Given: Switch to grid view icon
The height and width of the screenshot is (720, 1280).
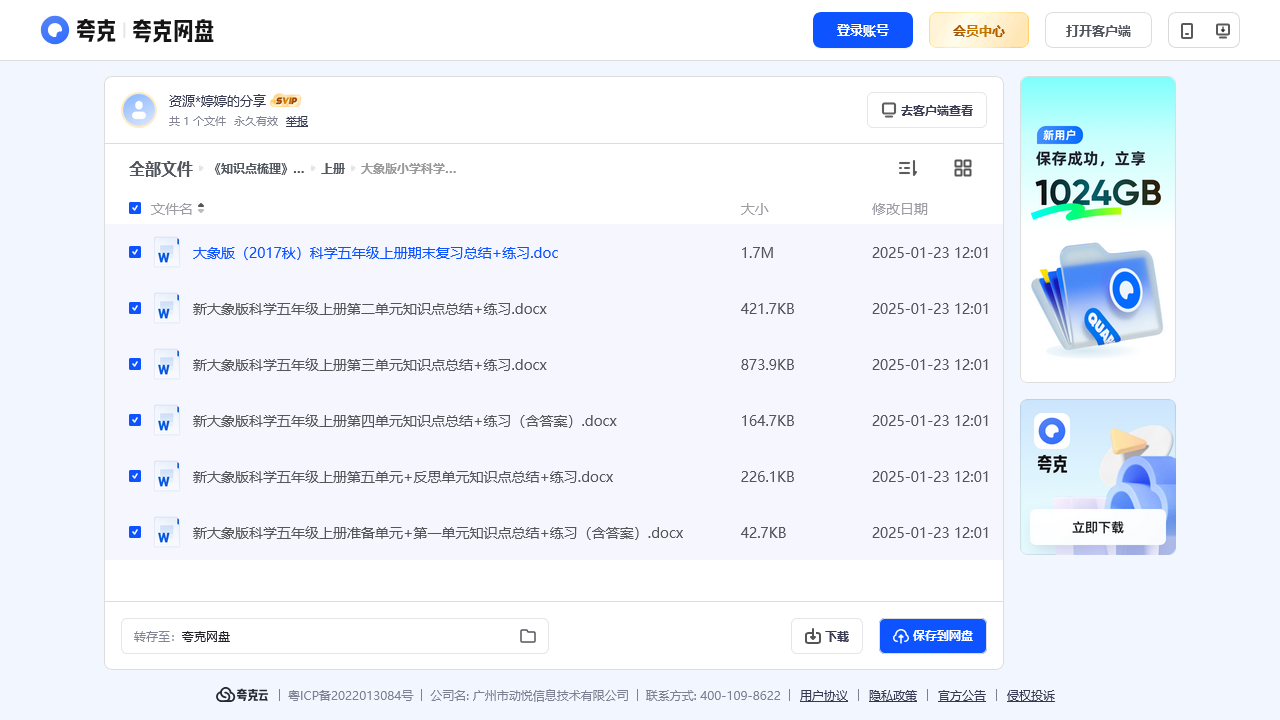Looking at the screenshot, I should click(x=963, y=168).
